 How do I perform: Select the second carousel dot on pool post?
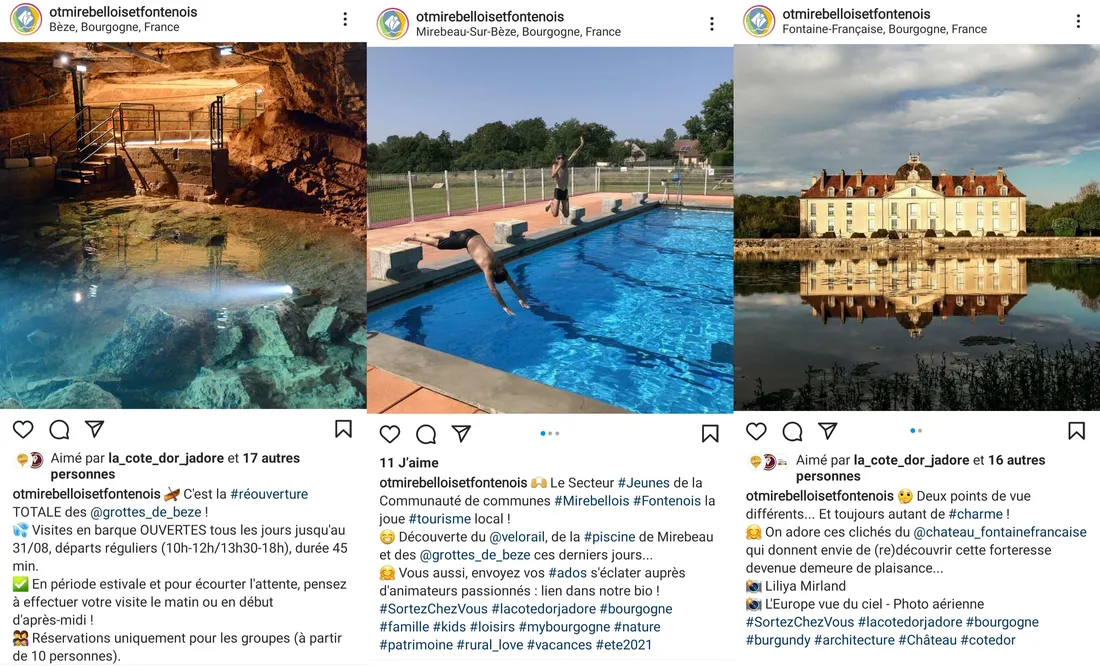pyautogui.click(x=551, y=433)
